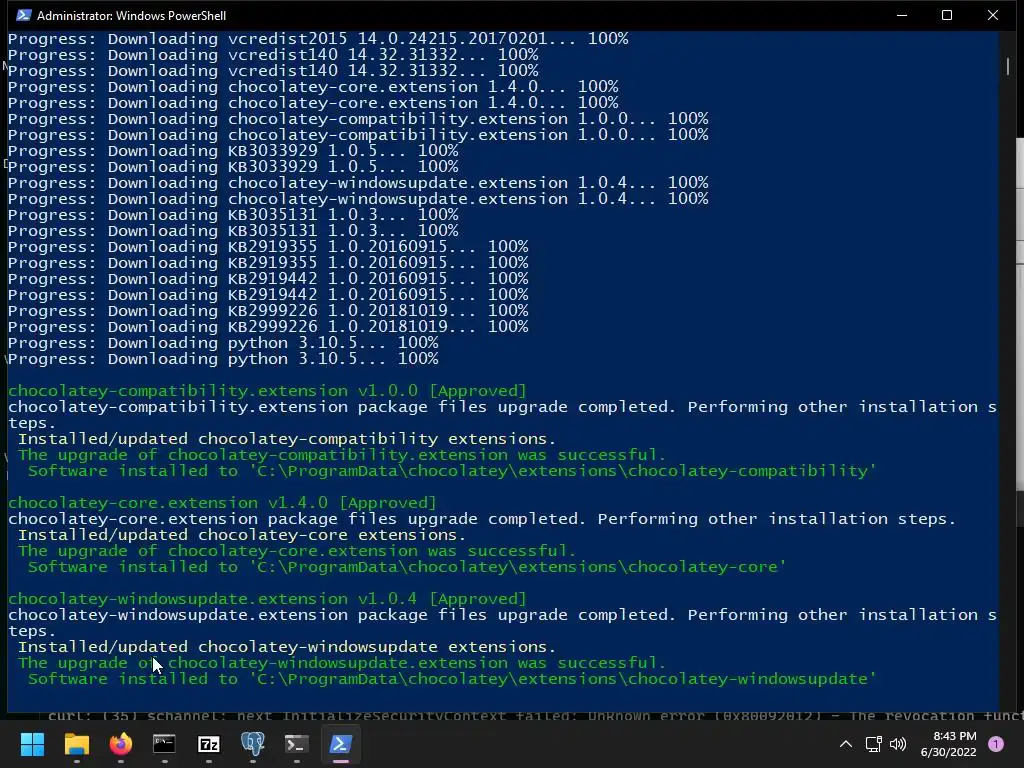Open File Explorer from the taskbar
This screenshot has width=1024, height=768.
[76, 744]
